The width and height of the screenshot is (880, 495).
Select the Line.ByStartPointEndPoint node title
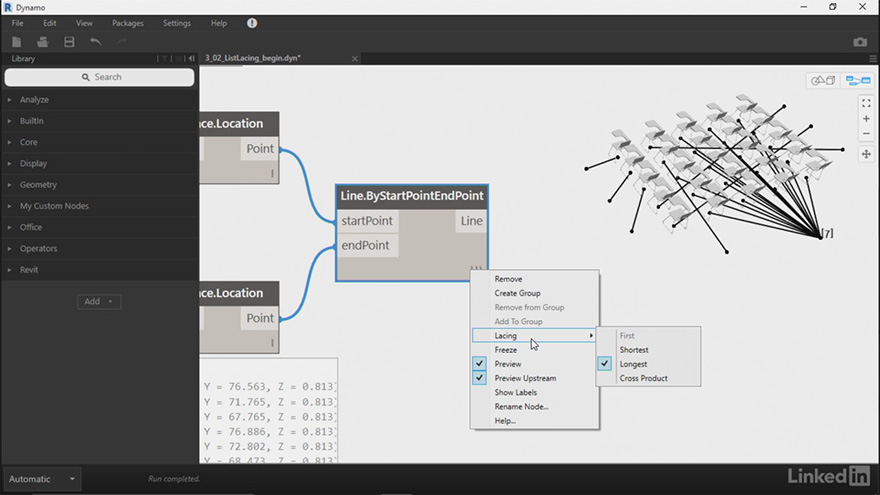coord(411,196)
